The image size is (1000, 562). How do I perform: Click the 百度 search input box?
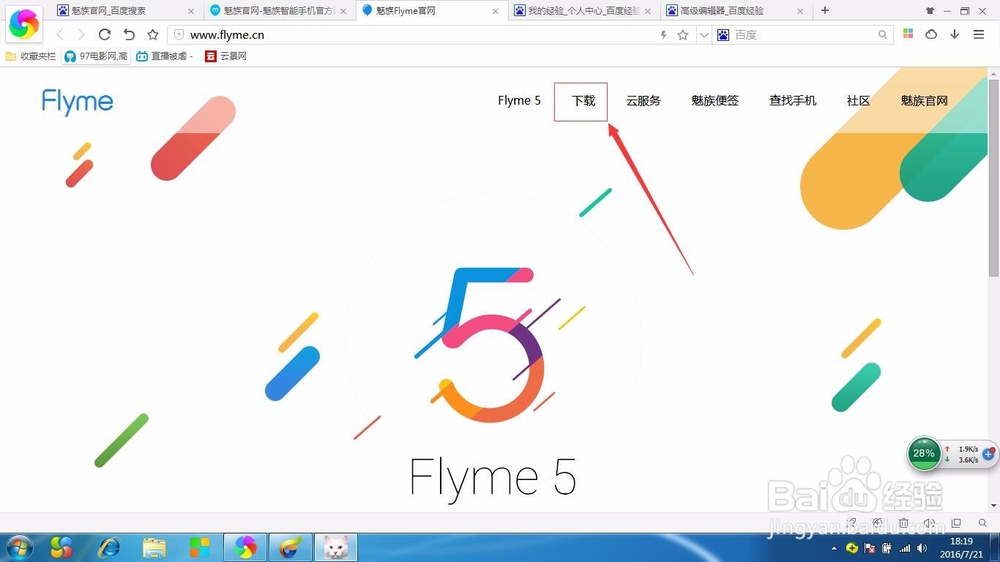pos(804,35)
